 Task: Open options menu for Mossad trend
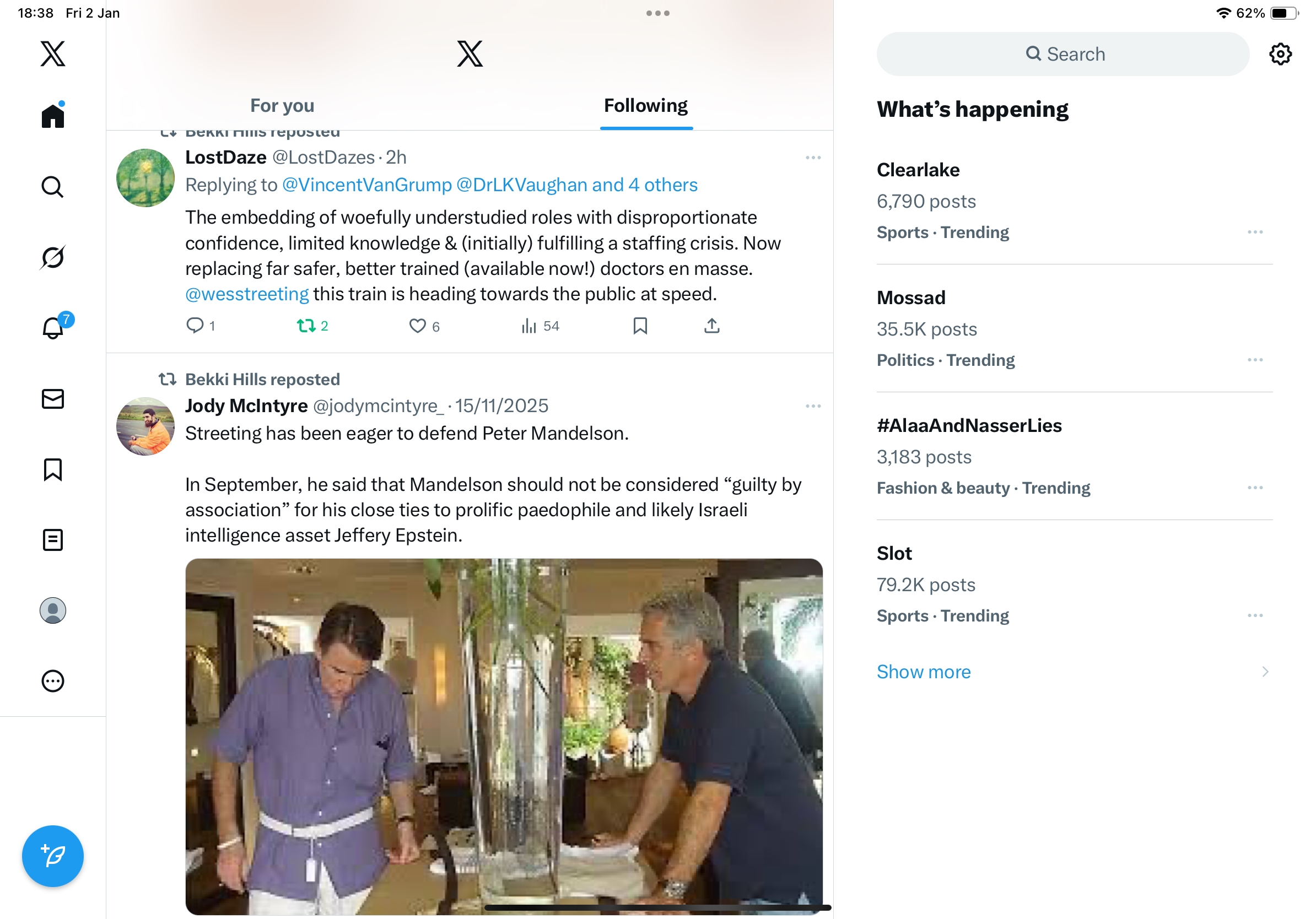(x=1255, y=360)
